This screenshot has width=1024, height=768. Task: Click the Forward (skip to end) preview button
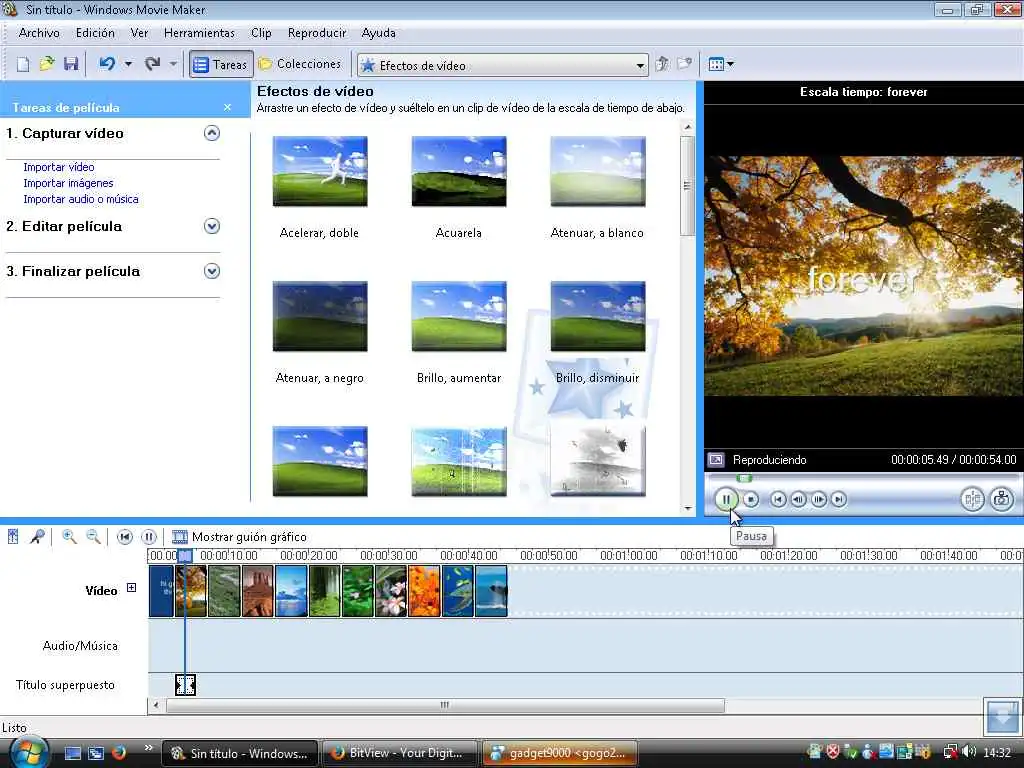click(839, 500)
